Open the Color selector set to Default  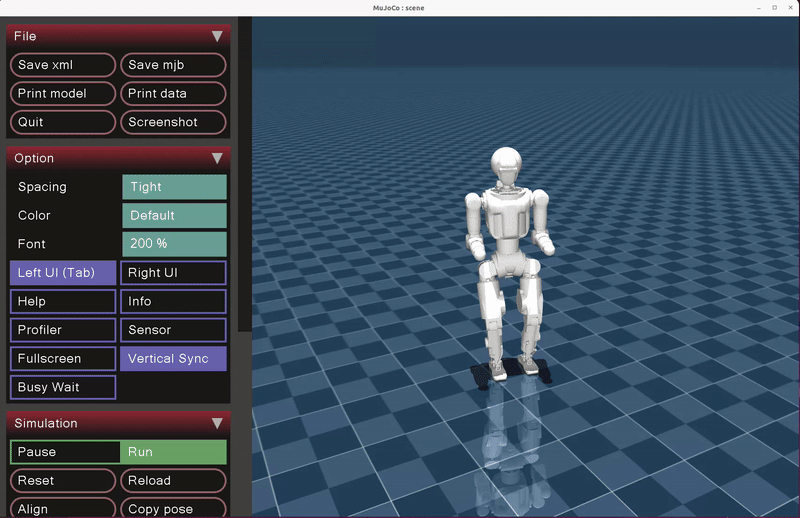174,215
